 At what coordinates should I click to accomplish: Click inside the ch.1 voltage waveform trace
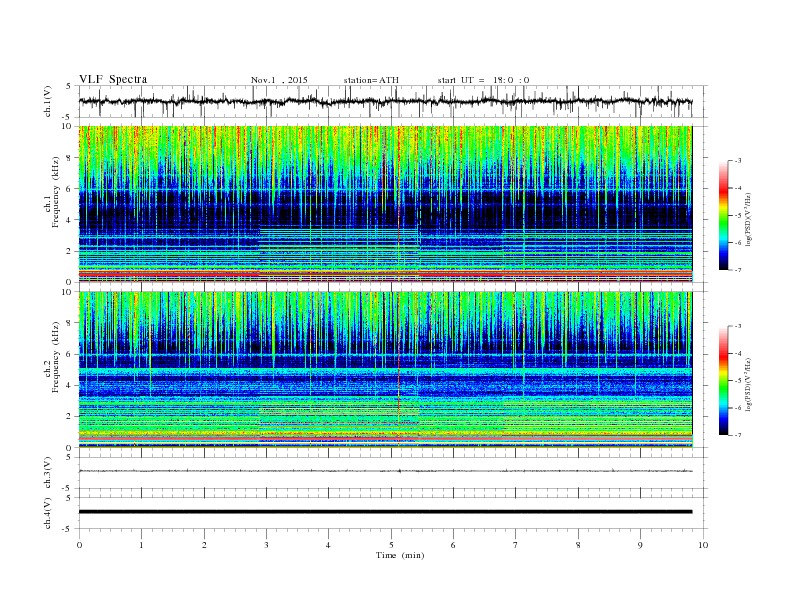coord(385,101)
